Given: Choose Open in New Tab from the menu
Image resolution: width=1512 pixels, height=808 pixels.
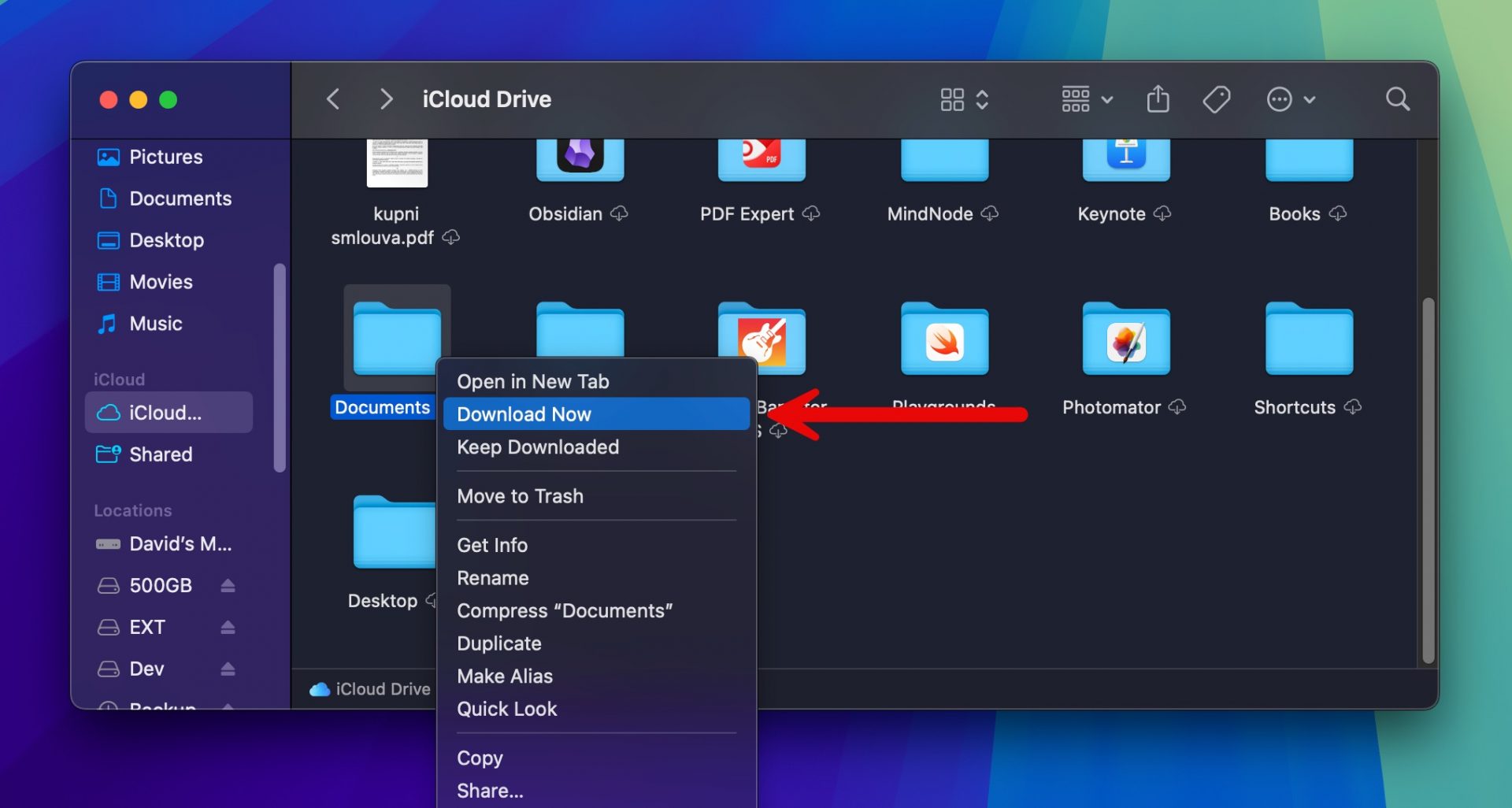Looking at the screenshot, I should click(532, 381).
